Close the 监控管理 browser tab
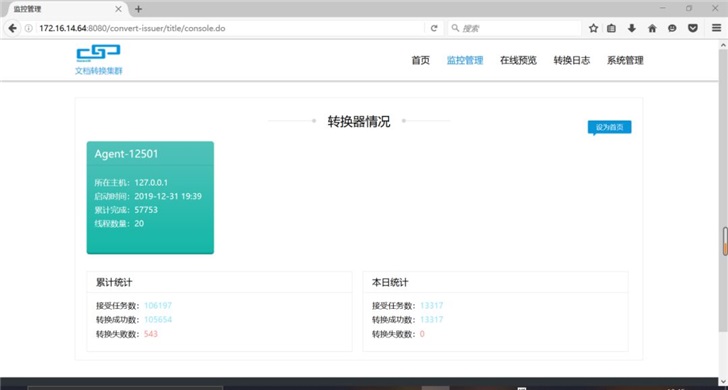The width and height of the screenshot is (728, 390). (x=119, y=9)
